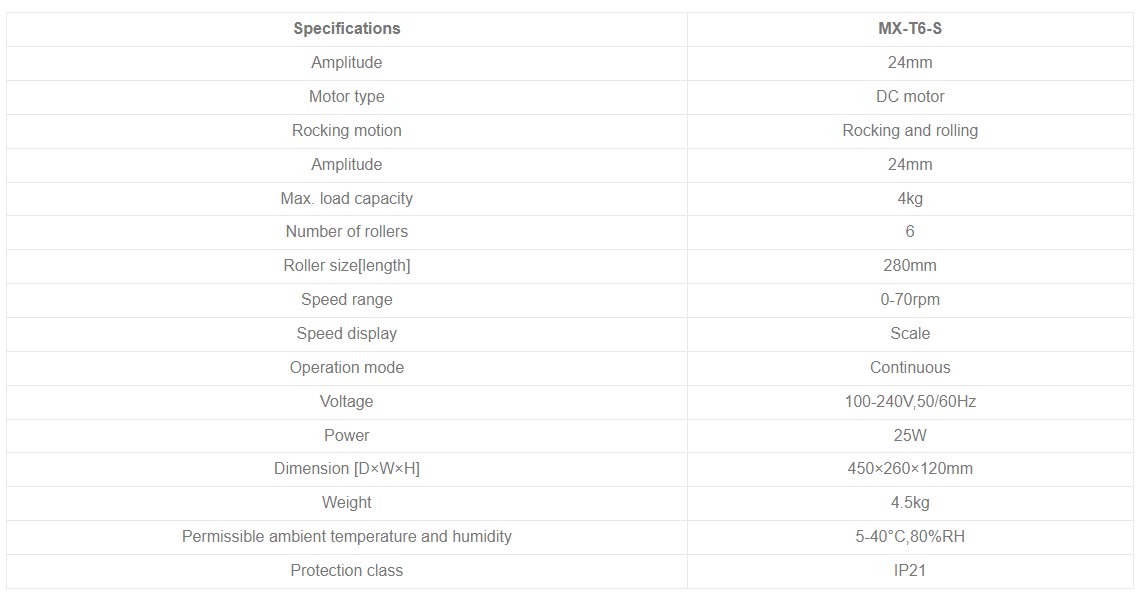Click the MX-T6-S model header
1144x597 pixels.
coord(909,28)
